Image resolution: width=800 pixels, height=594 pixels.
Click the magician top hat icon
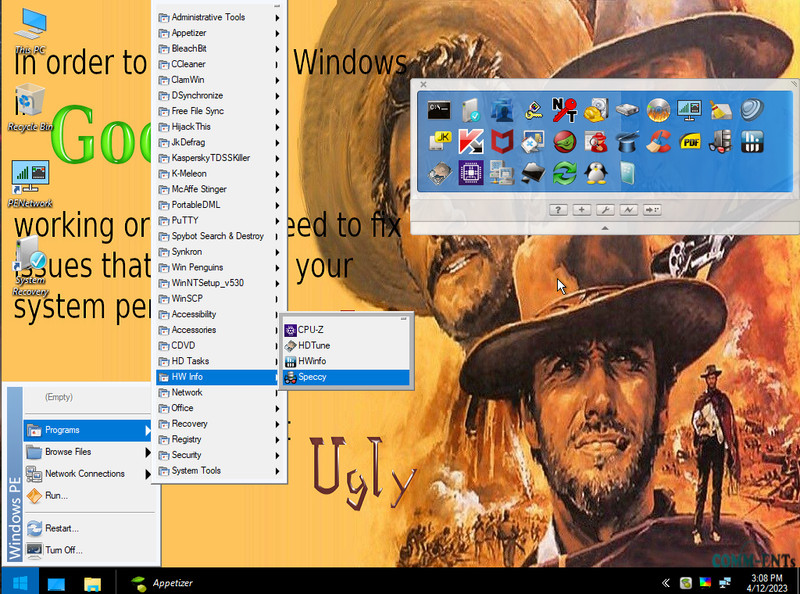628,141
